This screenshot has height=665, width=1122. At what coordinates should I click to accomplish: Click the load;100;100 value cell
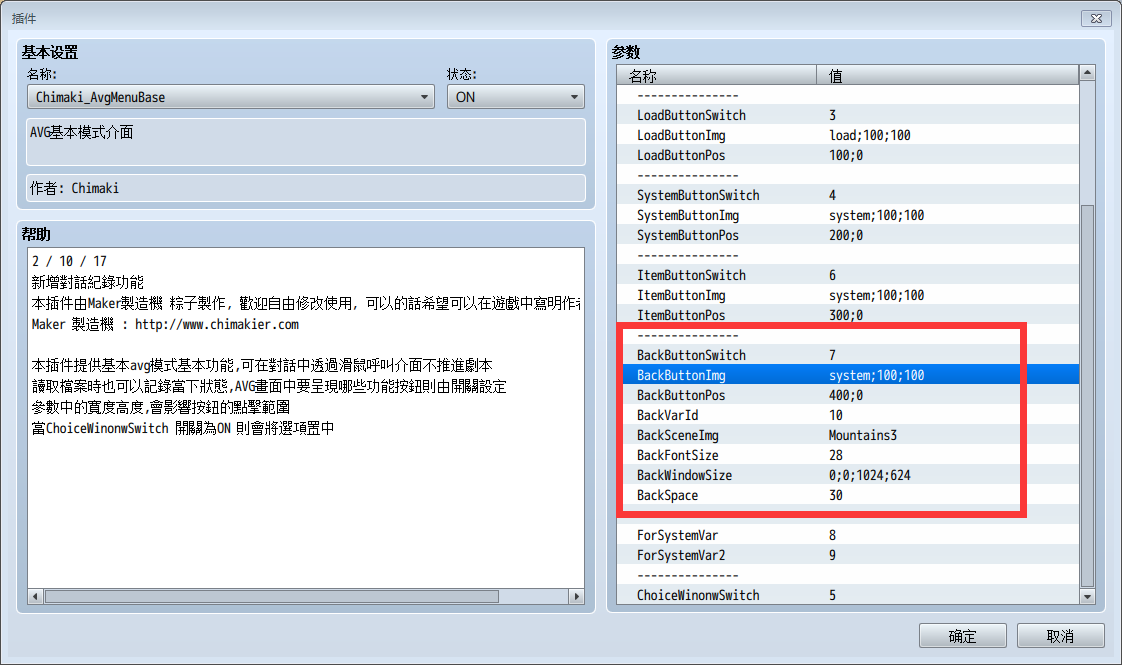click(x=869, y=135)
